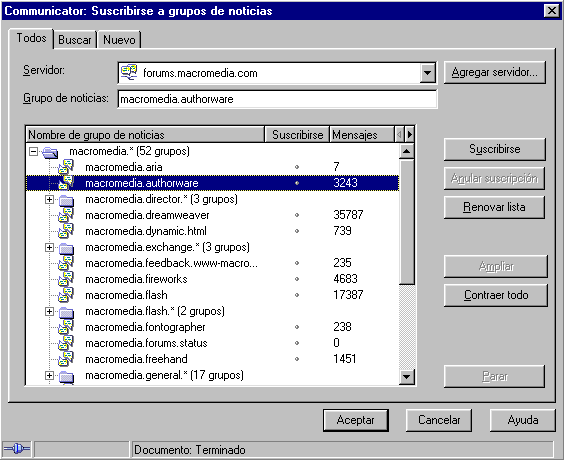The height and width of the screenshot is (460, 564).
Task: Switch to the Buscar tab
Action: pos(75,40)
